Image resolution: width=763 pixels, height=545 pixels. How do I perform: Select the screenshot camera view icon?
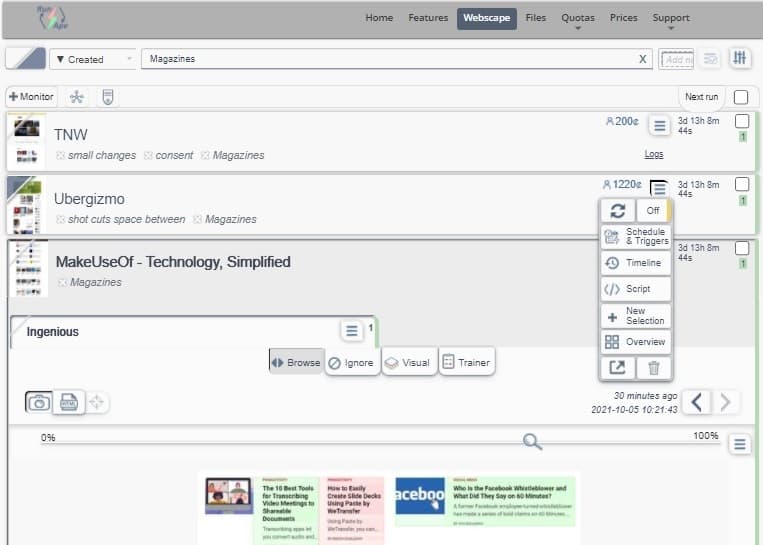pos(39,402)
